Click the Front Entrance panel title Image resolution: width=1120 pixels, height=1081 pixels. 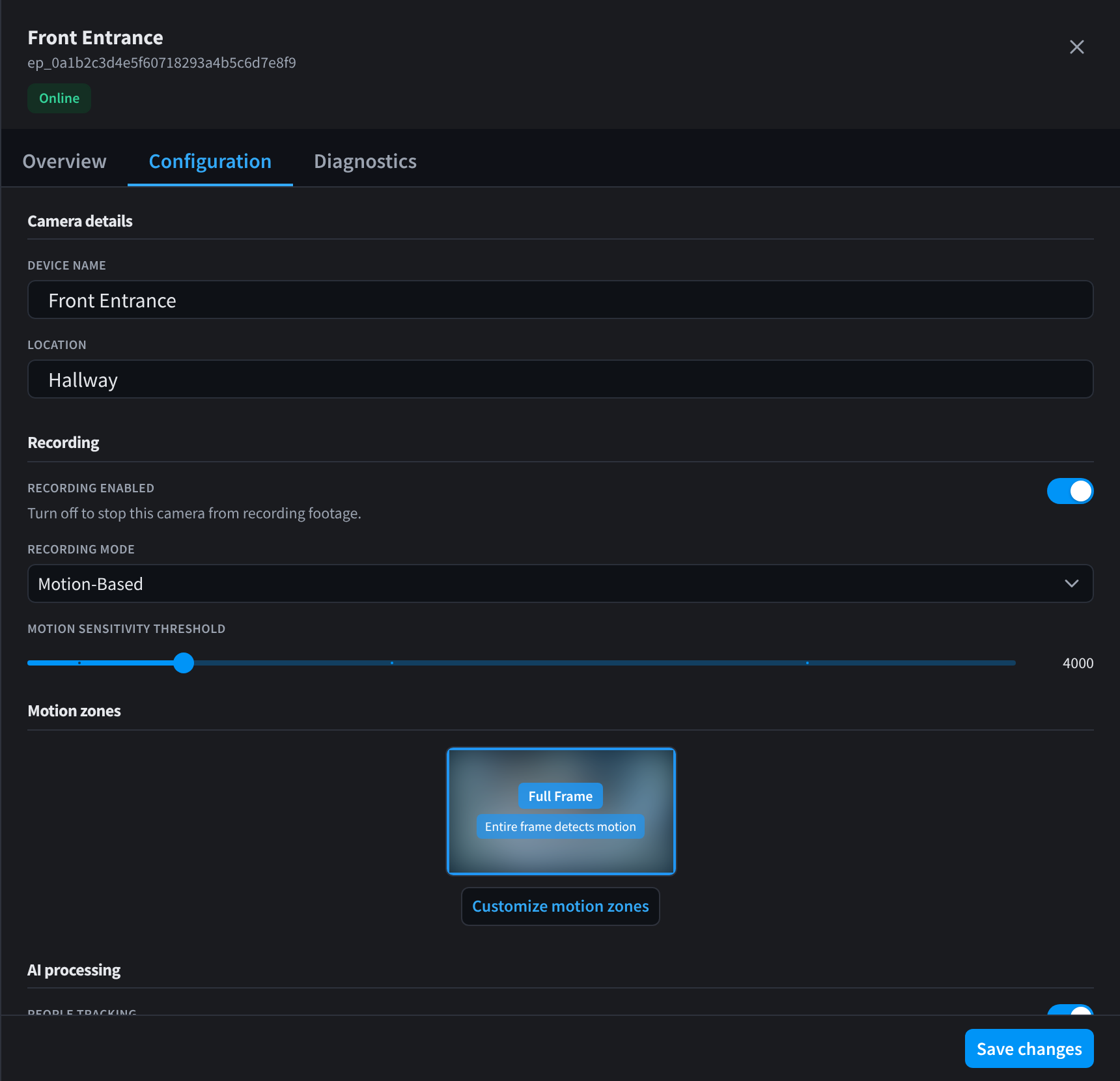[x=95, y=38]
